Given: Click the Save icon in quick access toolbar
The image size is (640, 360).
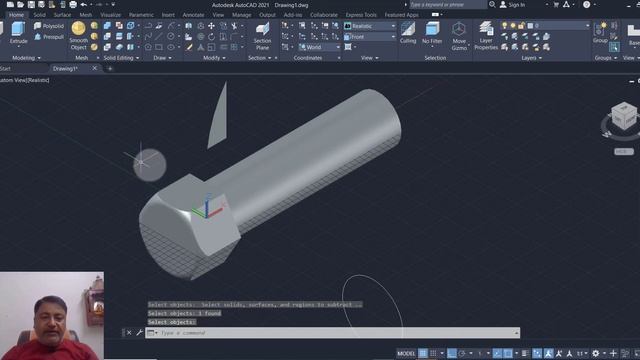Looking at the screenshot, I should point(31,5).
